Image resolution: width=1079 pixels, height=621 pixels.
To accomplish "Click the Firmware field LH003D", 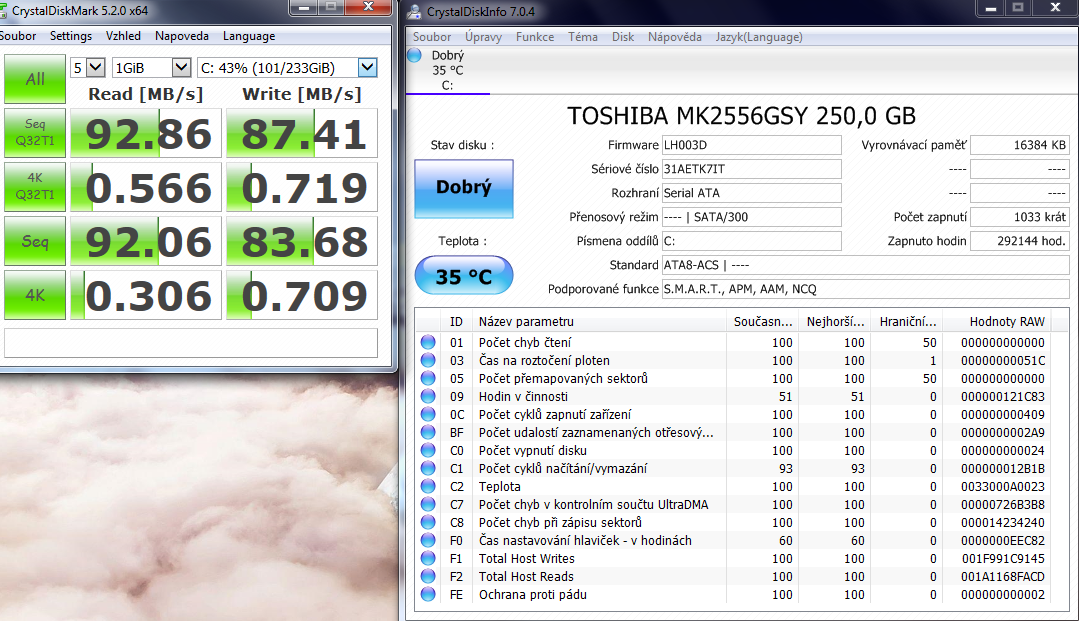I will (751, 145).
